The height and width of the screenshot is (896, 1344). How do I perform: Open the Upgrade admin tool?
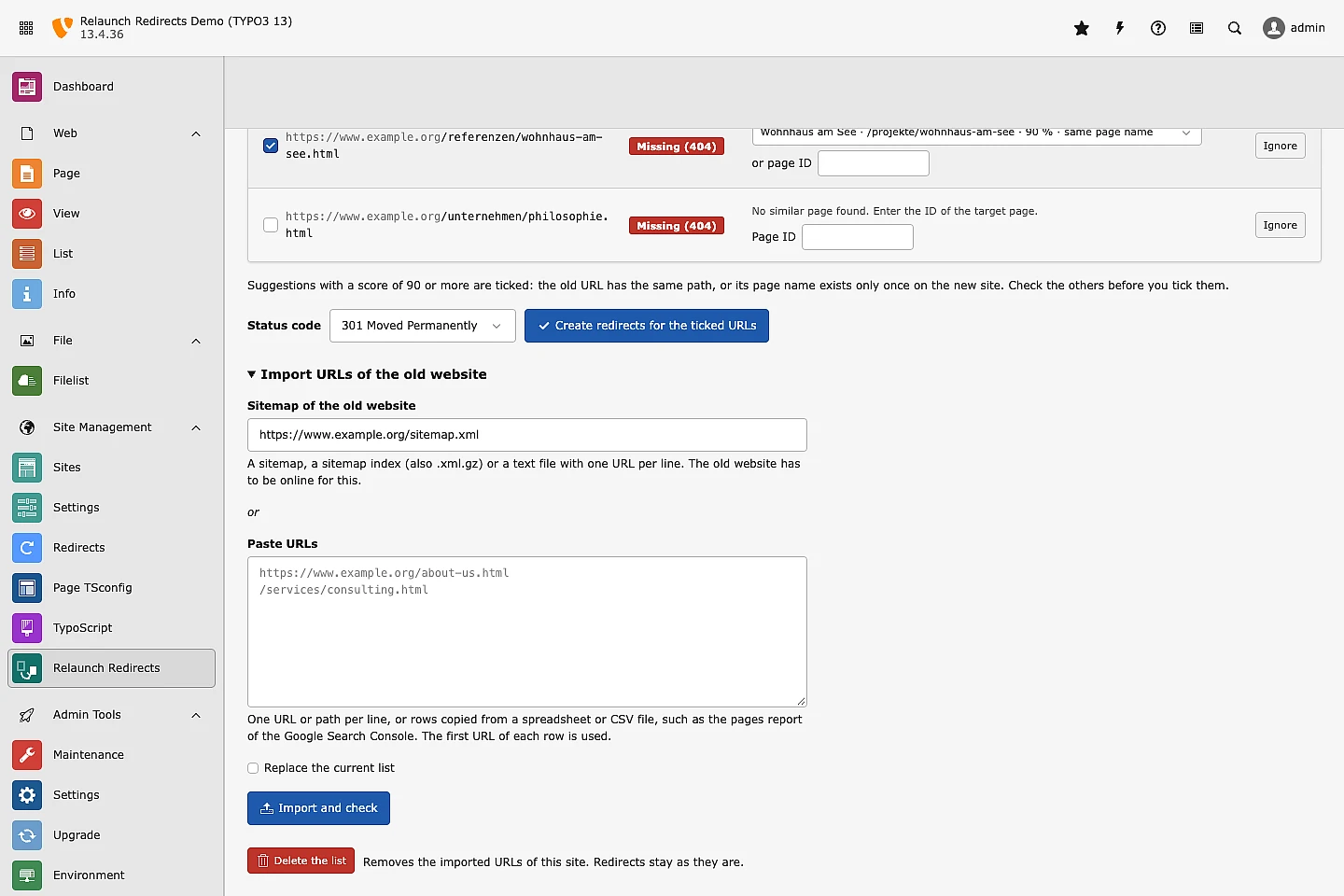point(112,835)
